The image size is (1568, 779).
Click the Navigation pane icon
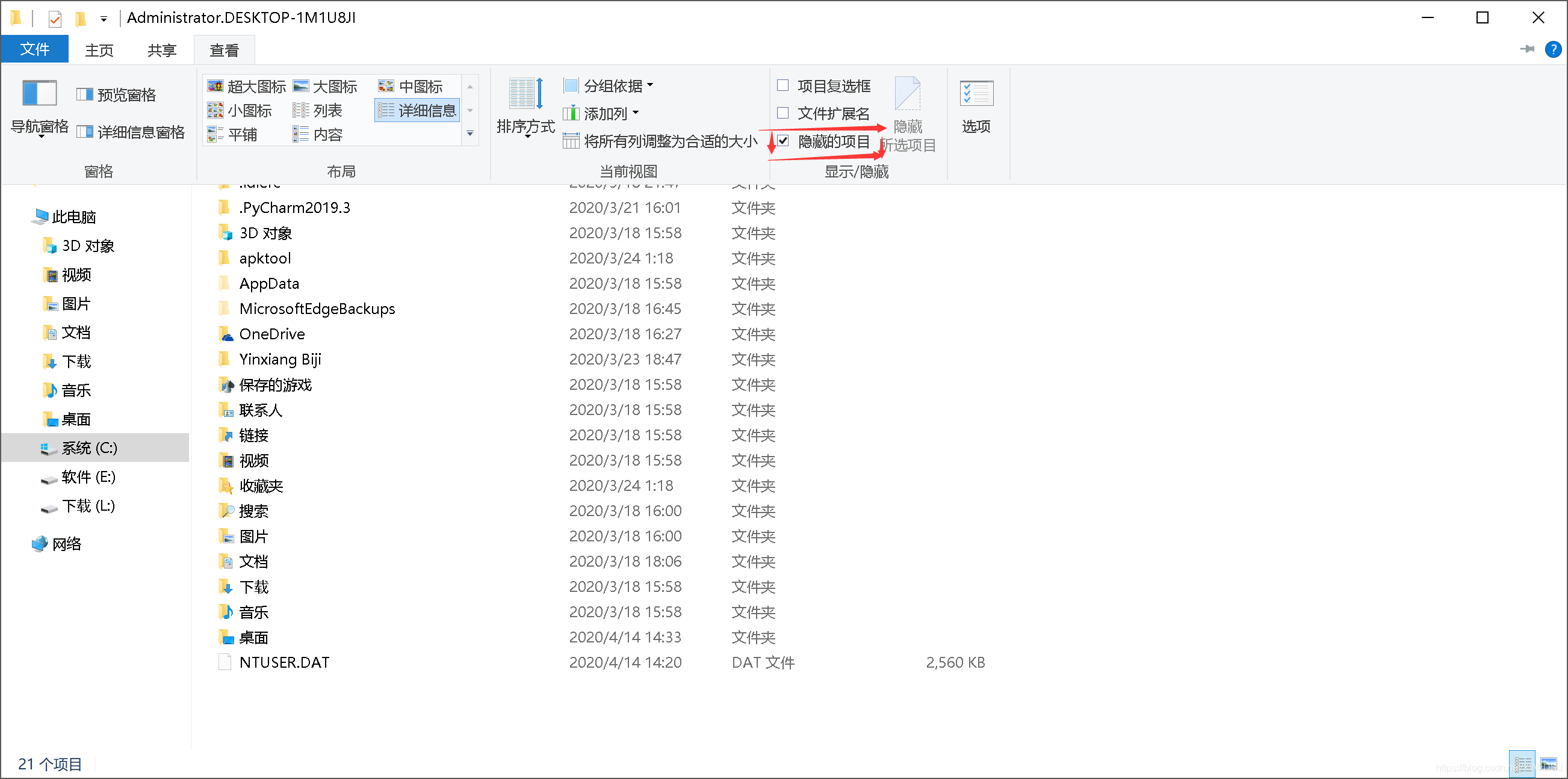(x=39, y=94)
